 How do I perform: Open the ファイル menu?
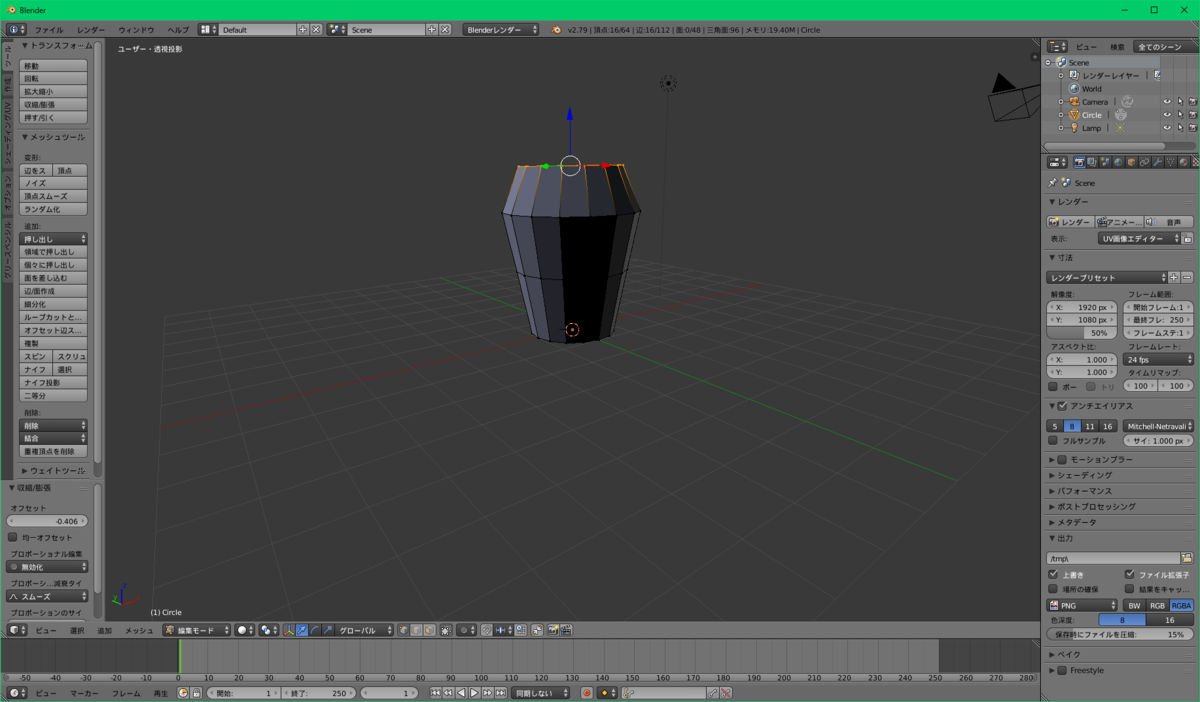tap(49, 30)
